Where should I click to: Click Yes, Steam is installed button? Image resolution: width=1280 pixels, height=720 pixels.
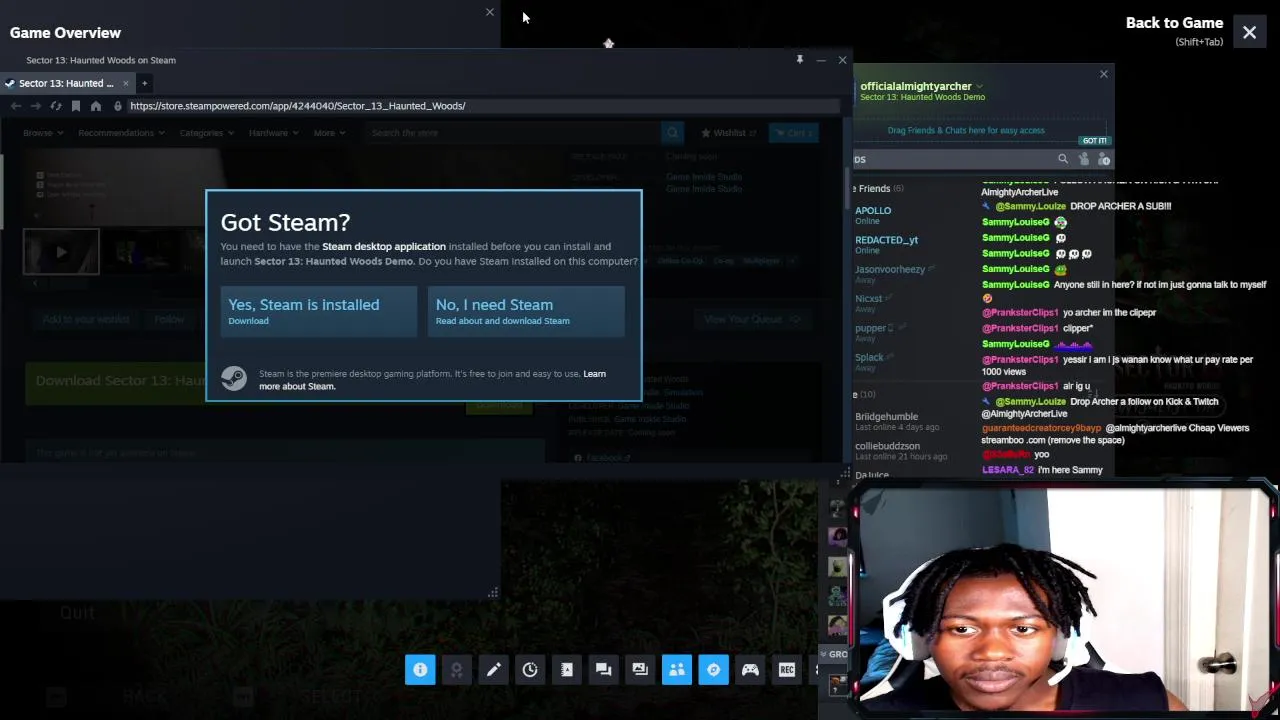pyautogui.click(x=318, y=312)
